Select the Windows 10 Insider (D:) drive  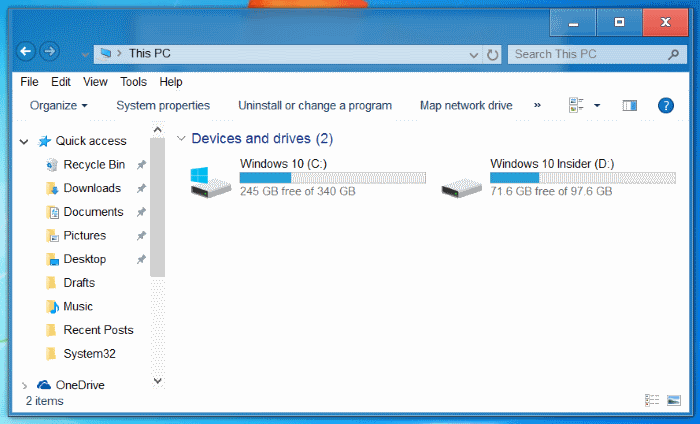tap(558, 178)
